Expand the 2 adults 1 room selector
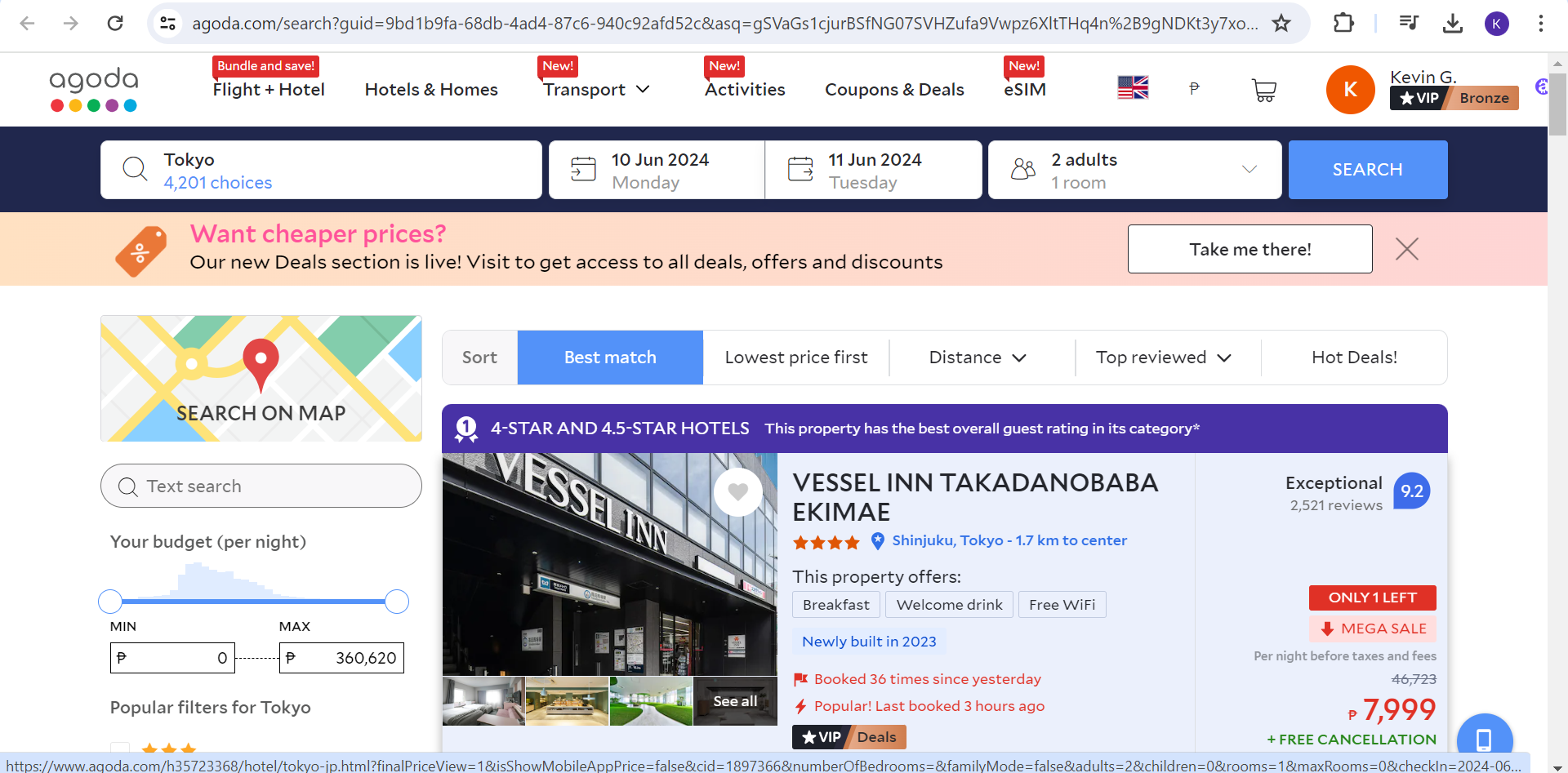Image resolution: width=1568 pixels, height=773 pixels. 1135,170
